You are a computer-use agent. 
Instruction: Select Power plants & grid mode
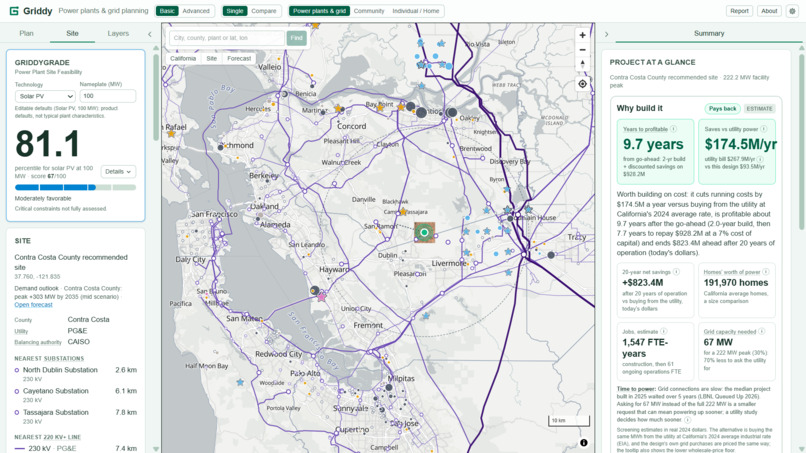click(319, 11)
